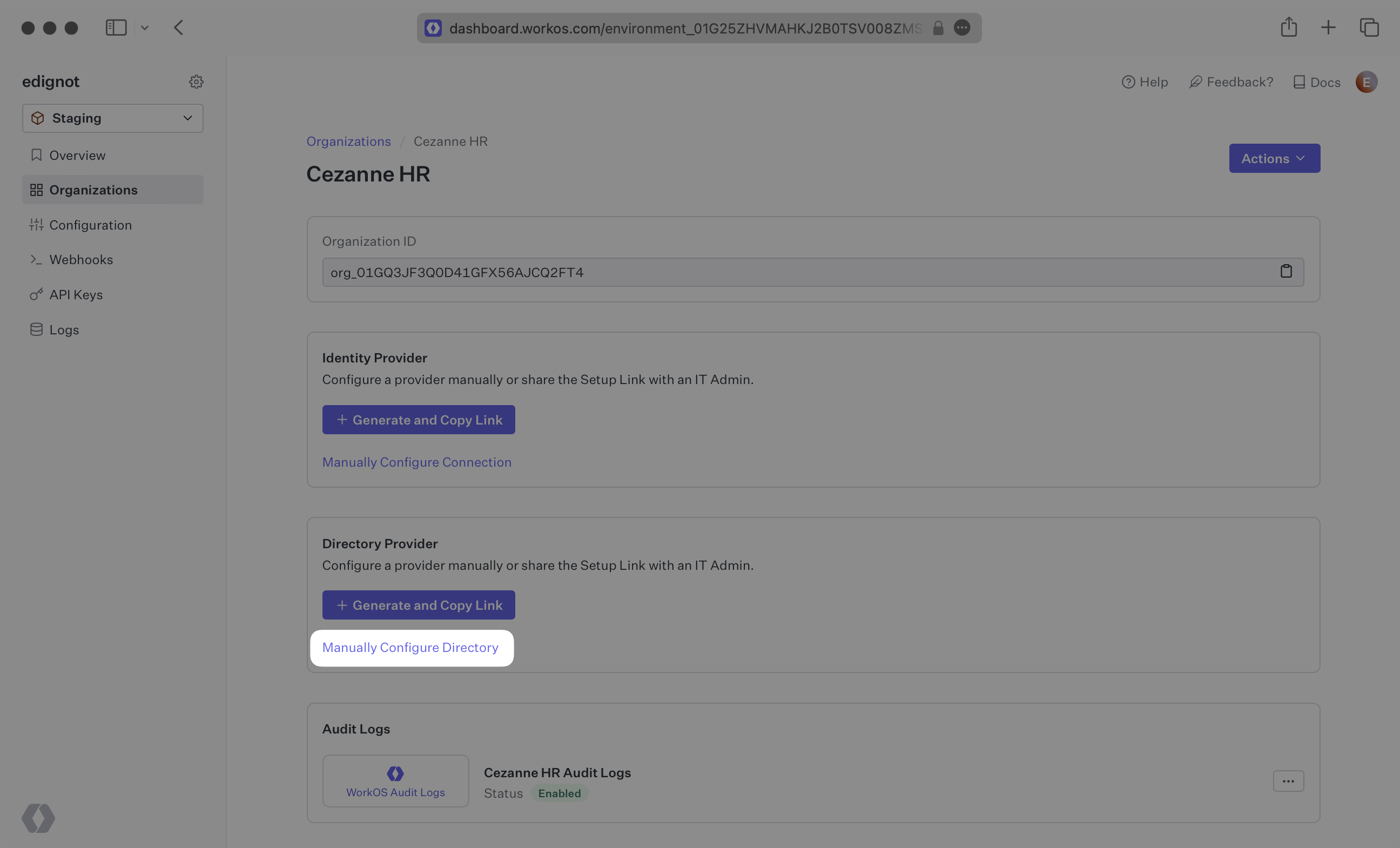Select Overview in the sidebar
1400x848 pixels.
coord(77,154)
